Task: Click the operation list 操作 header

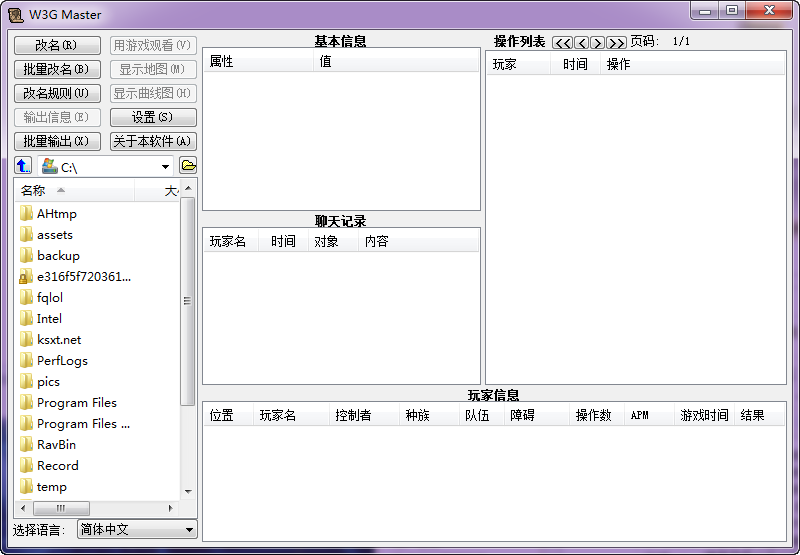Action: [692, 64]
